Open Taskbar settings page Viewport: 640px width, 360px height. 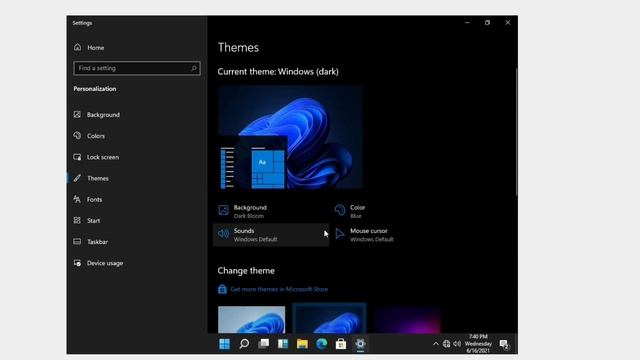pyautogui.click(x=91, y=242)
